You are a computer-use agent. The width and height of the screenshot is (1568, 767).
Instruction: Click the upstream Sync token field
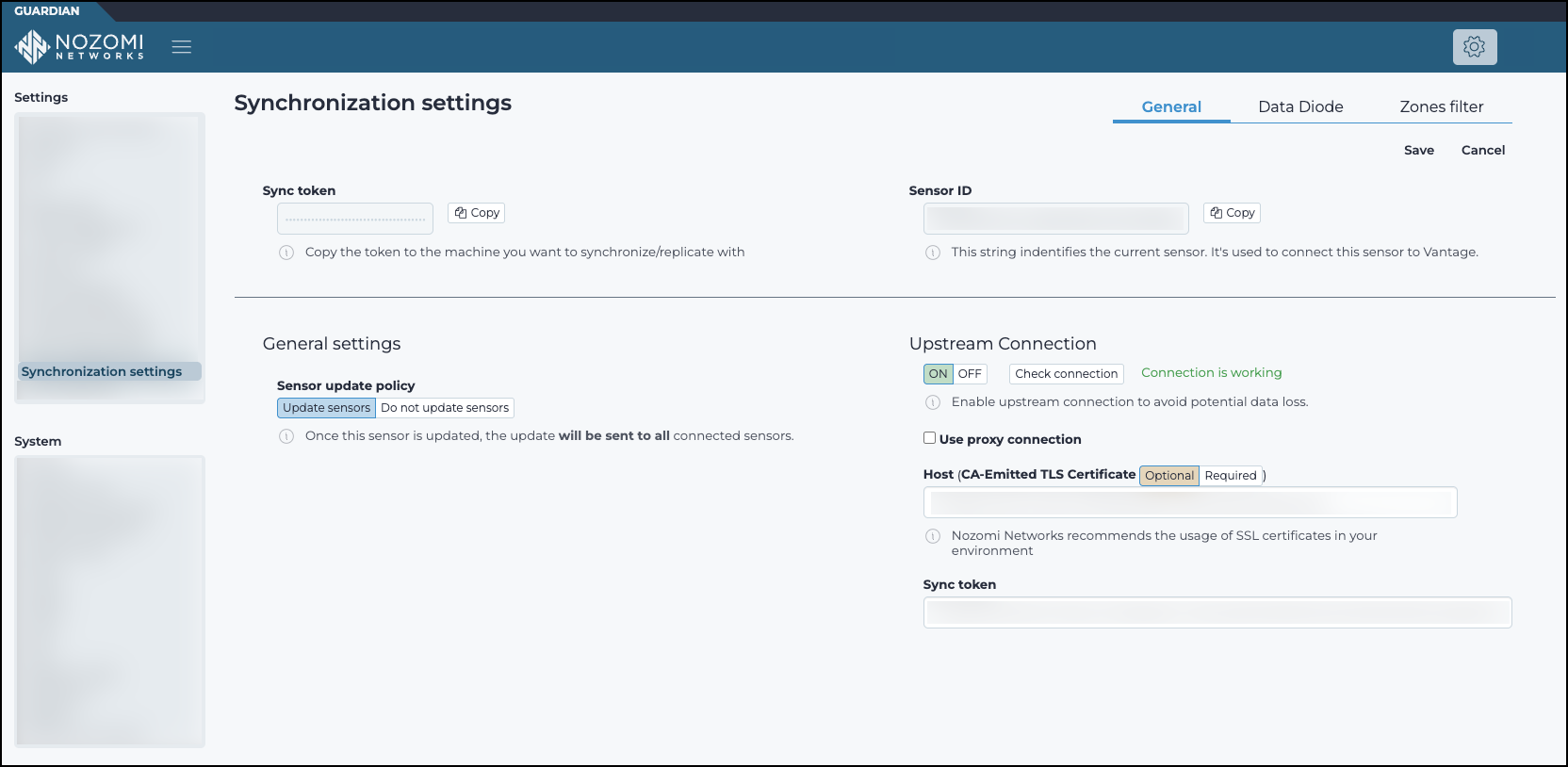tap(1217, 612)
